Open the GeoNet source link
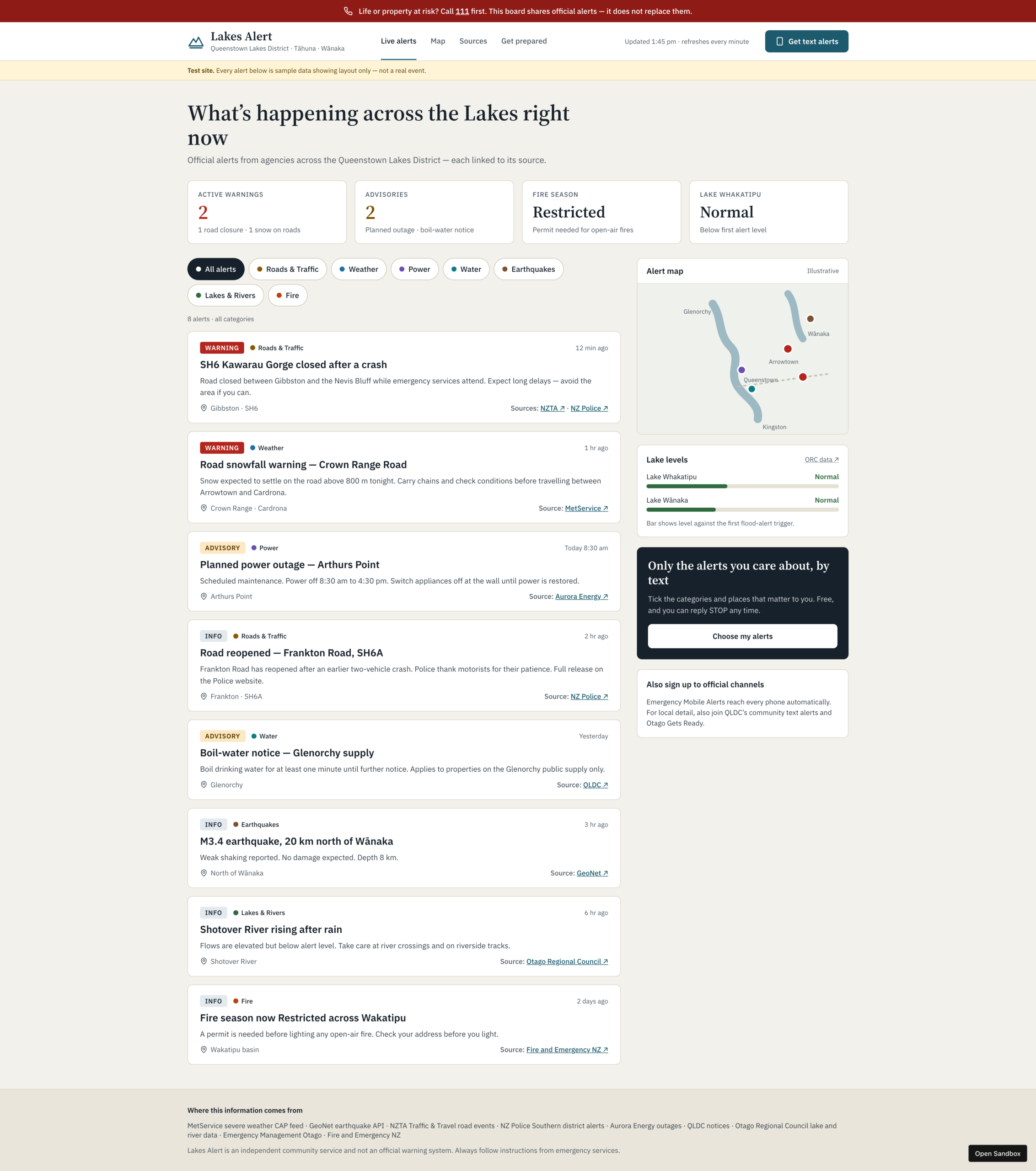 pyautogui.click(x=592, y=873)
